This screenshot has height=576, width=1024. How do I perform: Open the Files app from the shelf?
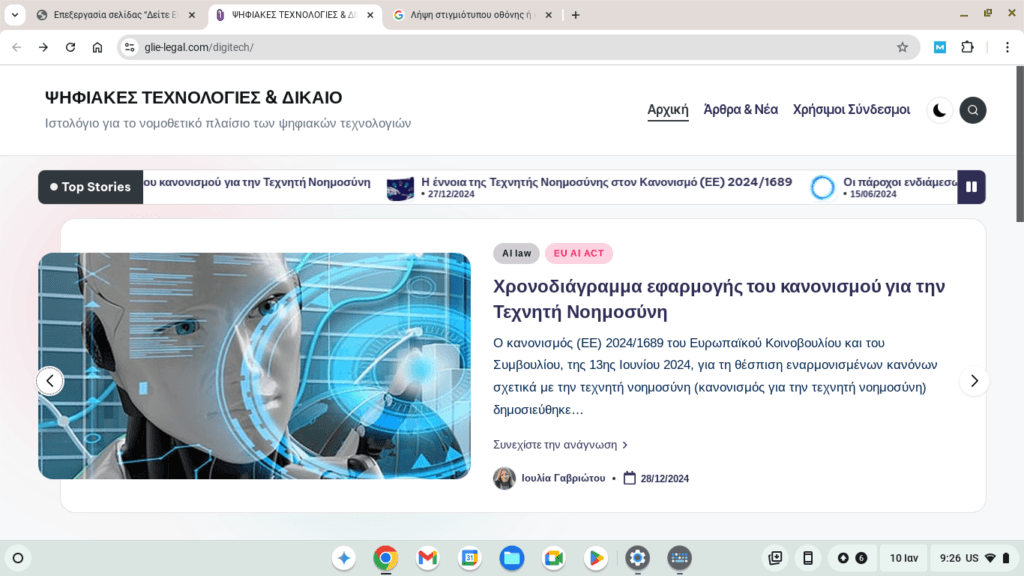pyautogui.click(x=511, y=558)
